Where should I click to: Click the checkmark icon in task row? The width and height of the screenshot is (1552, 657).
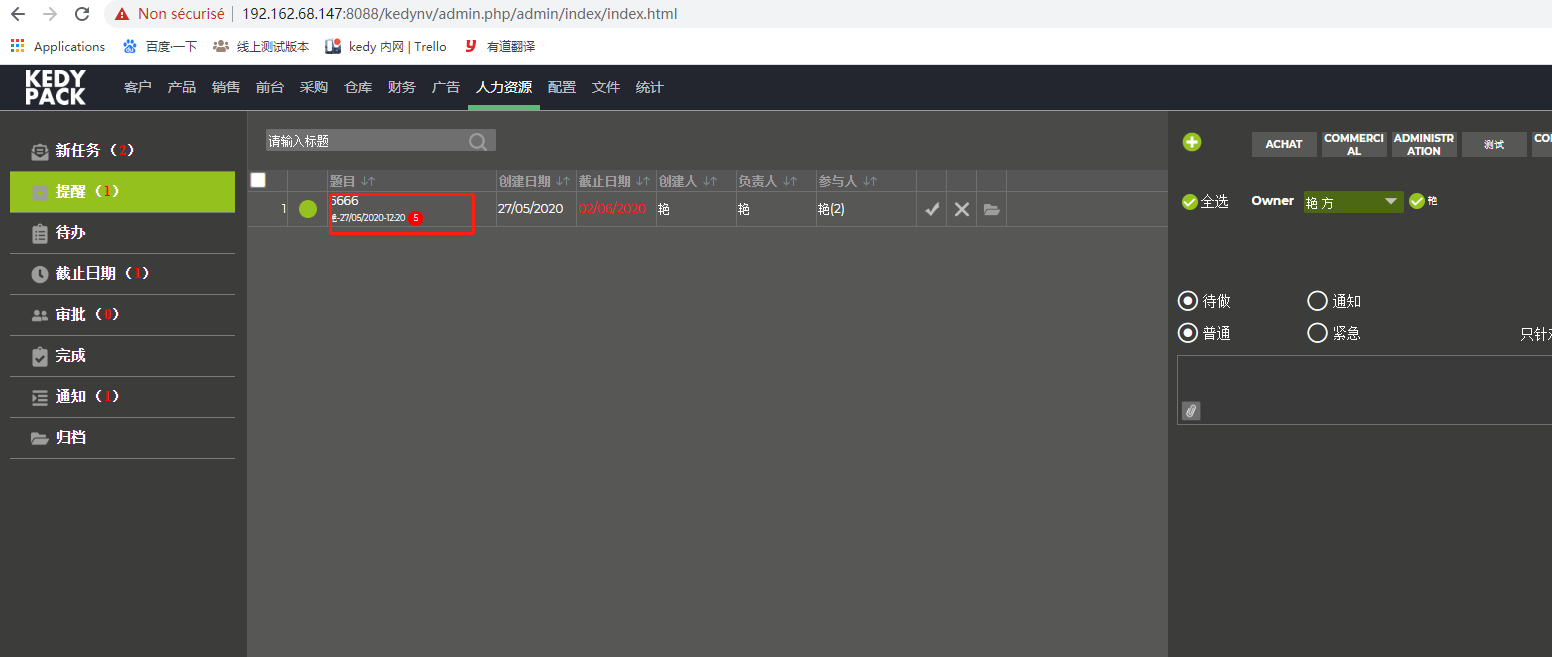(x=932, y=209)
